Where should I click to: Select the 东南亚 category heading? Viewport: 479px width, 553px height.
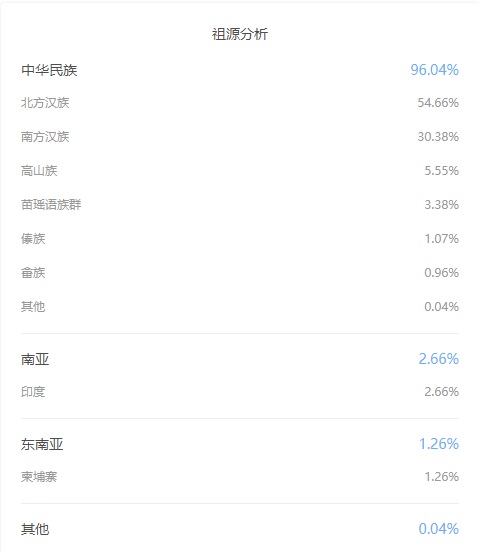42,444
